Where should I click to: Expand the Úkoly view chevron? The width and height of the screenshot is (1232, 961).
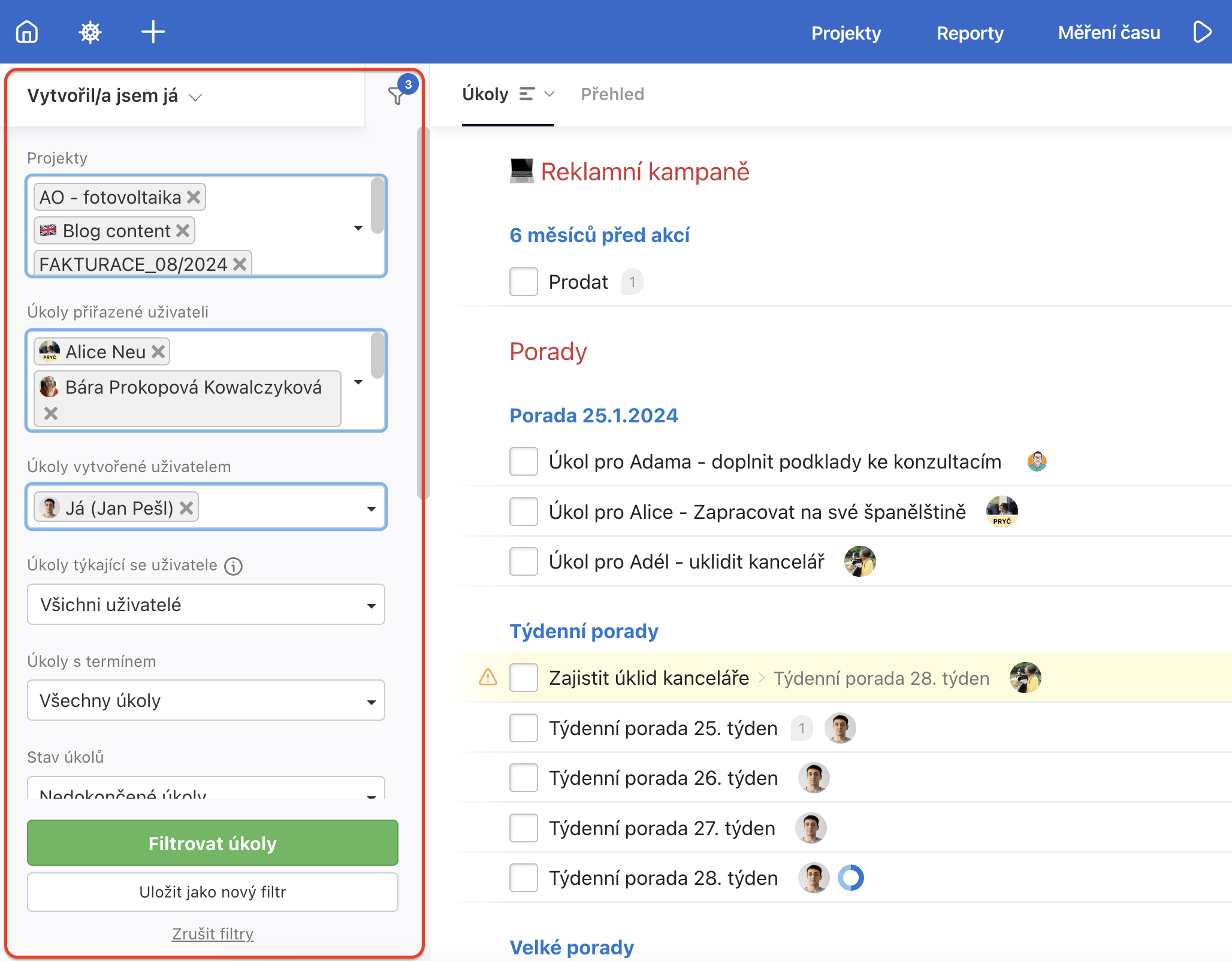(x=549, y=94)
